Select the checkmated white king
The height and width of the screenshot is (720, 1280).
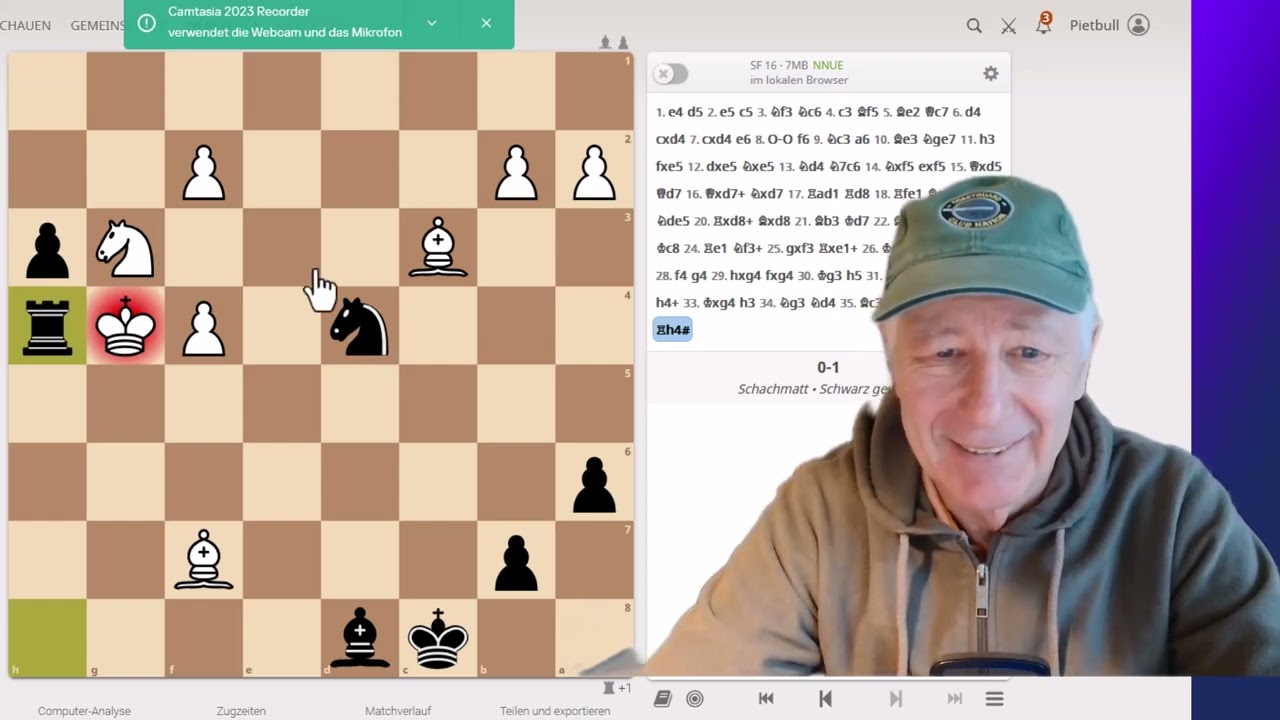[125, 326]
